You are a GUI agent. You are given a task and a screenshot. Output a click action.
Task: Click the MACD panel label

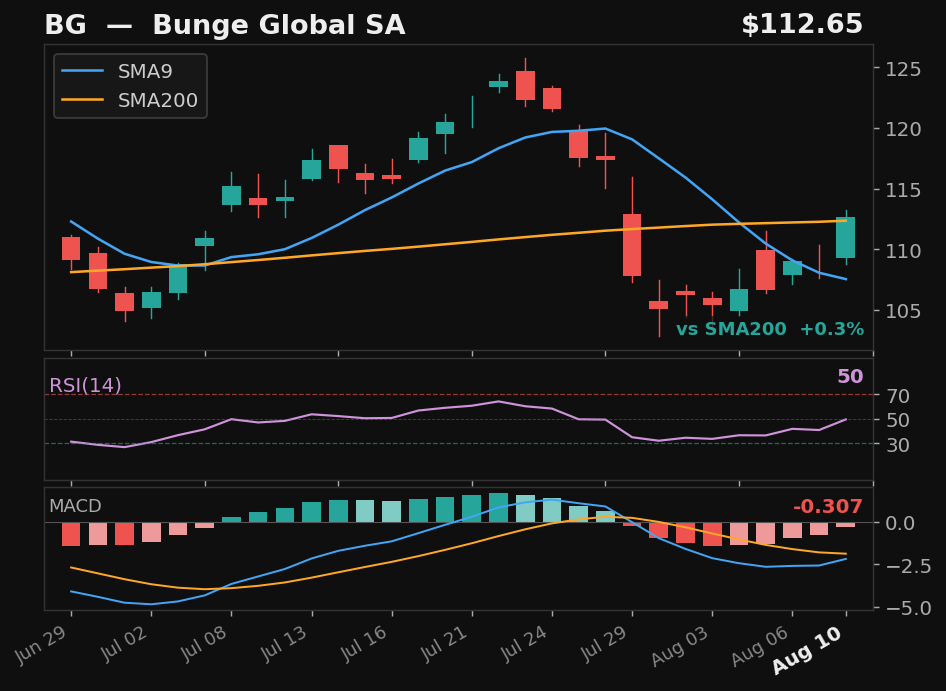(x=75, y=506)
